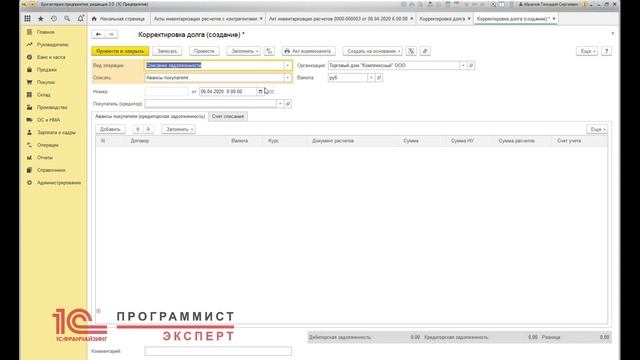Click the Комментарий input field
Image resolution: width=640 pixels, height=360 pixels.
tap(218, 351)
